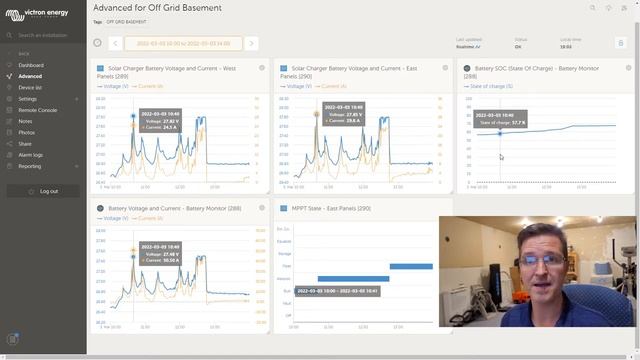Click the Reporting sidebar icon
Screen dimensions: 640x360
(9, 167)
